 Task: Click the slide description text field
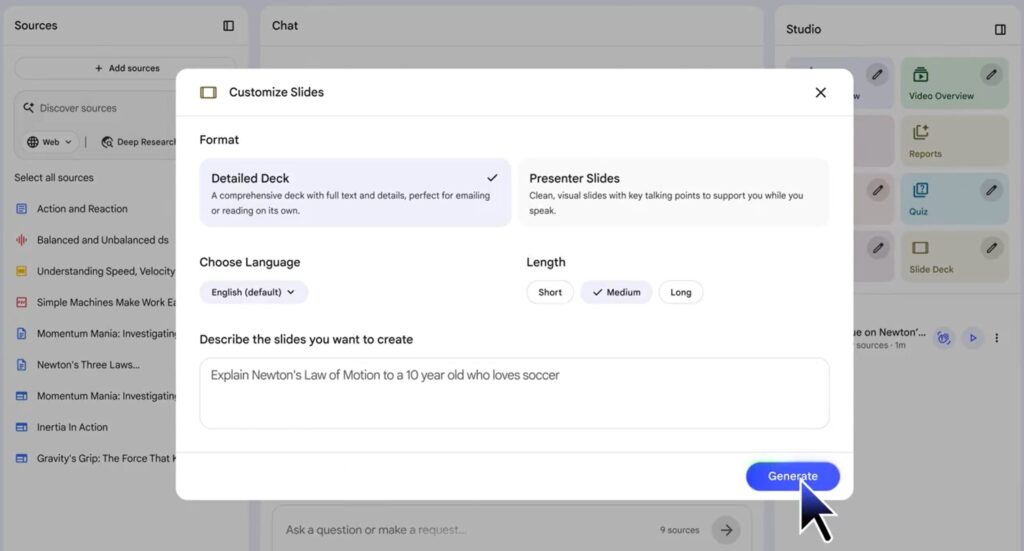tap(514, 393)
